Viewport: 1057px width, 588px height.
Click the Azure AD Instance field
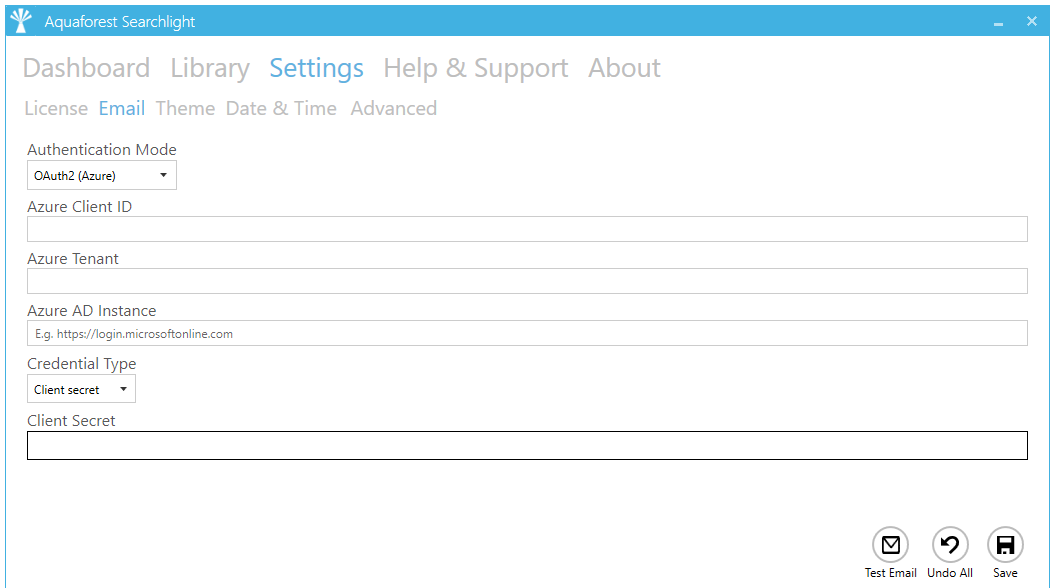pos(527,333)
